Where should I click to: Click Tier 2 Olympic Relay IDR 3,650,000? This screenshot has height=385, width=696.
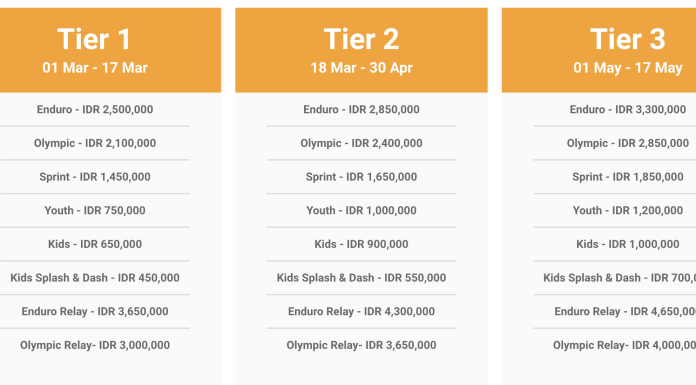click(361, 345)
